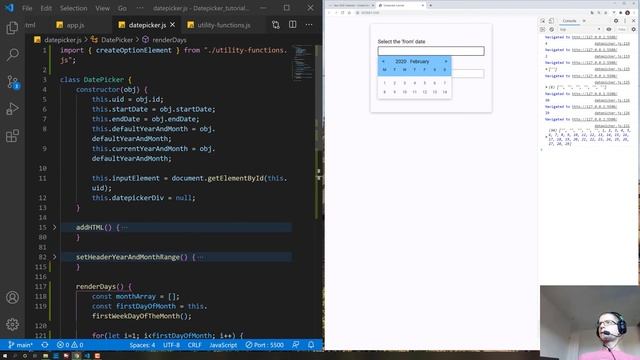The height and width of the screenshot is (360, 640).
Task: Open the Go menu
Action: coord(122,8)
